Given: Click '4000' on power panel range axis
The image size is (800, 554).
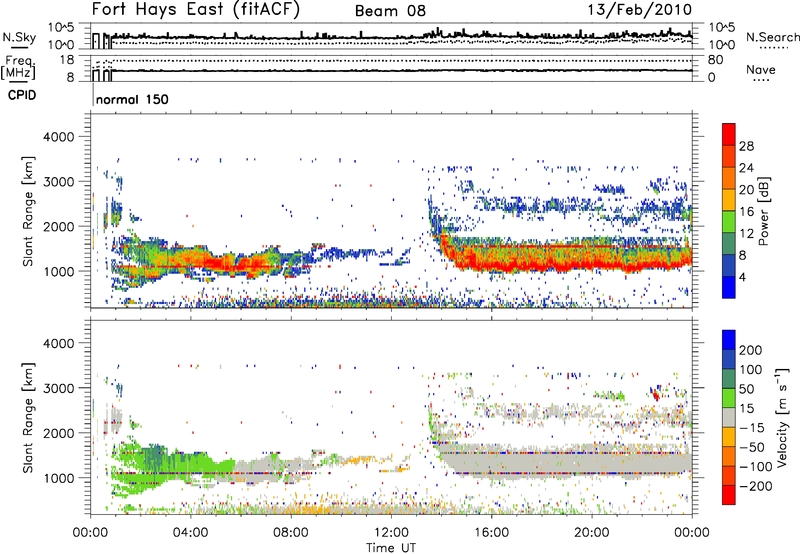Looking at the screenshot, I should click(59, 137).
